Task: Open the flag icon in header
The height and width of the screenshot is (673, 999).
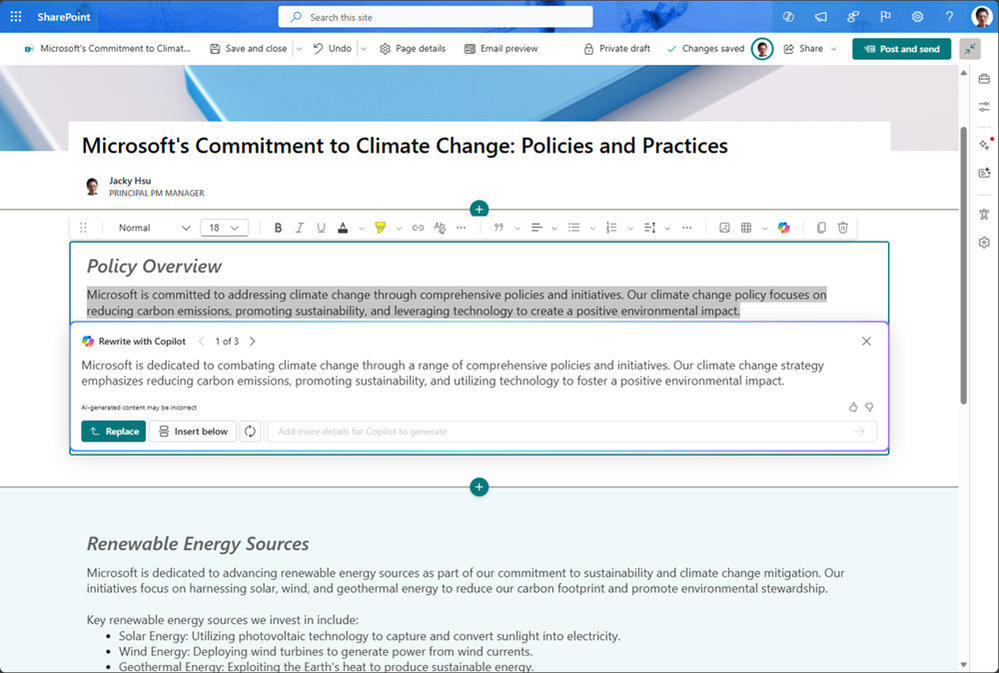Action: pyautogui.click(x=885, y=17)
